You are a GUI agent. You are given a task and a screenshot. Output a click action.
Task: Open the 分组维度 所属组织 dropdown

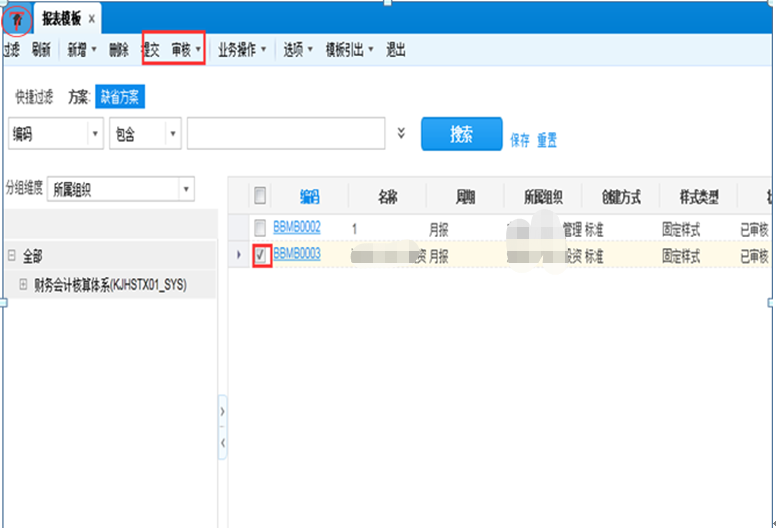click(x=186, y=189)
